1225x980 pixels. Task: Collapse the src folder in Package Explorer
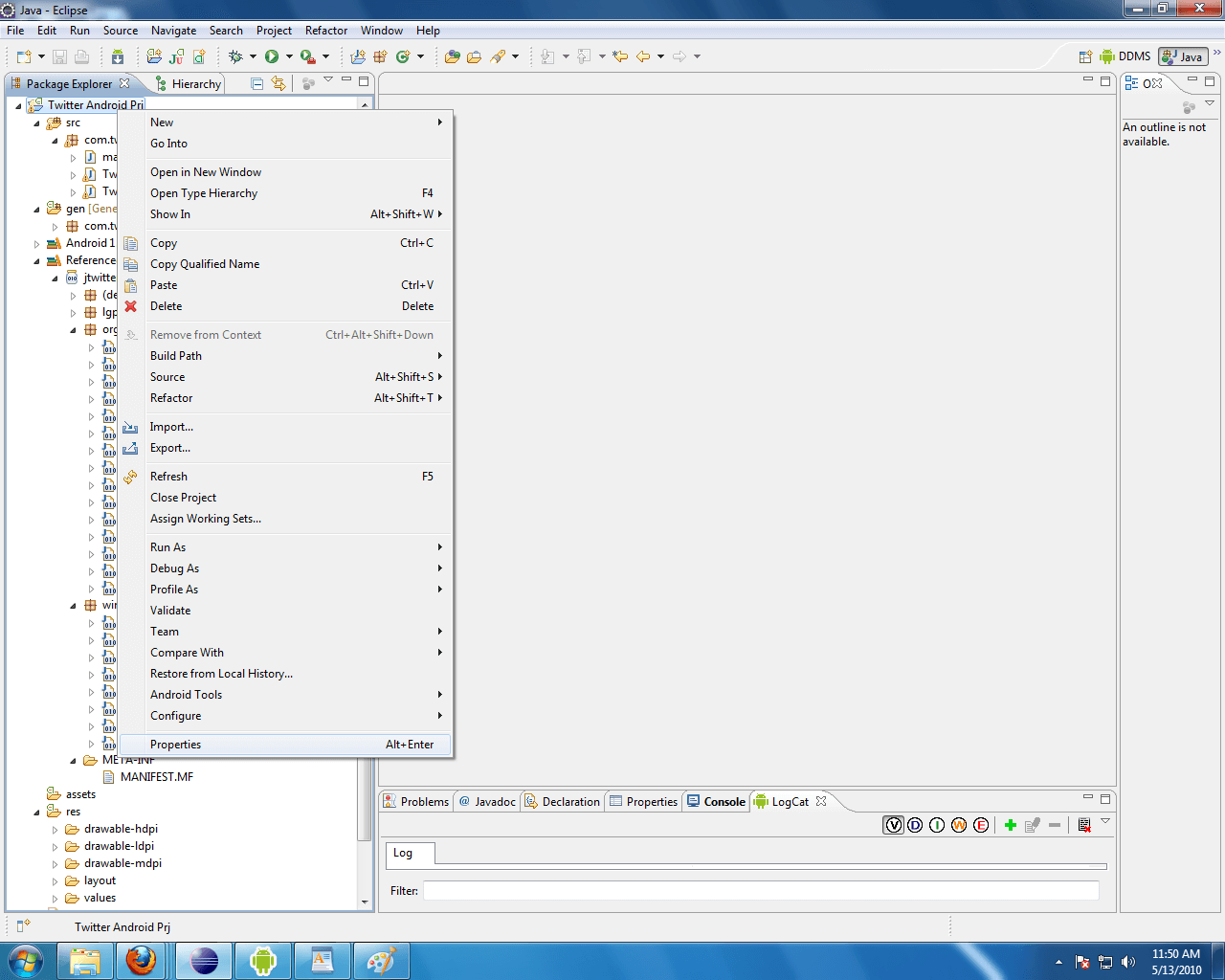tap(36, 122)
